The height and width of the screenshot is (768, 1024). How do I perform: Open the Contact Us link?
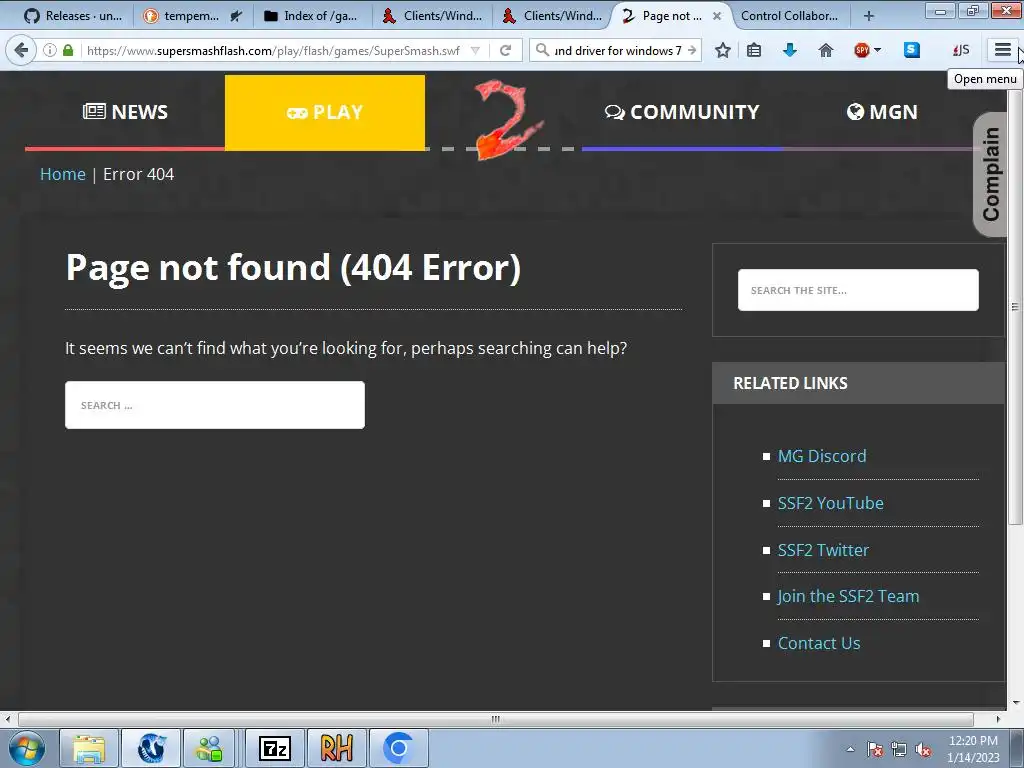pyautogui.click(x=819, y=643)
